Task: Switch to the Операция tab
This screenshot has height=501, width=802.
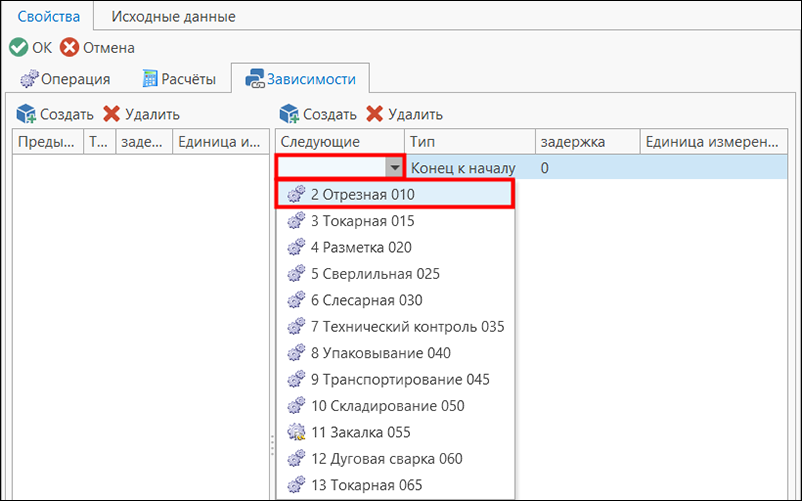Action: (x=65, y=79)
